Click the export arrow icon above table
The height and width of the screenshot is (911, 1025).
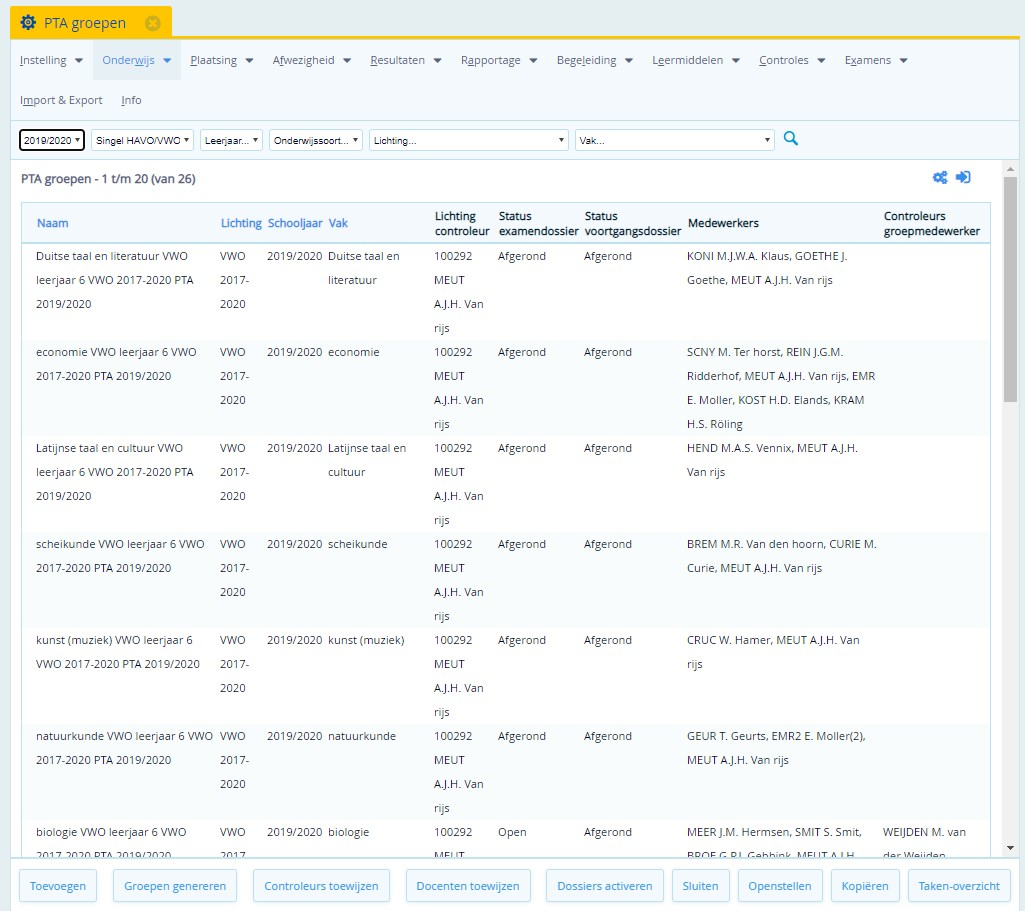(x=963, y=177)
